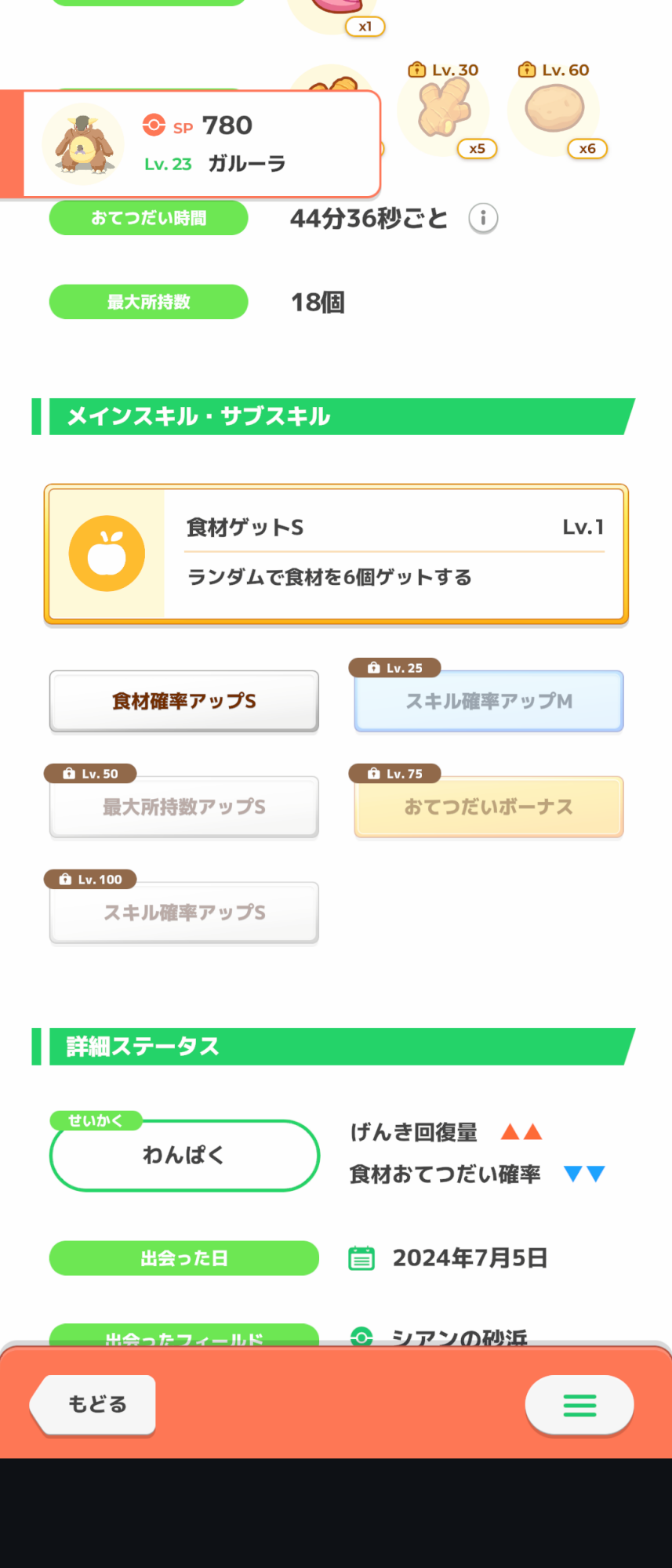Image resolution: width=672 pixels, height=1568 pixels.
Task: Tap the calendar icon next to 2024年7月5日
Action: [361, 1258]
